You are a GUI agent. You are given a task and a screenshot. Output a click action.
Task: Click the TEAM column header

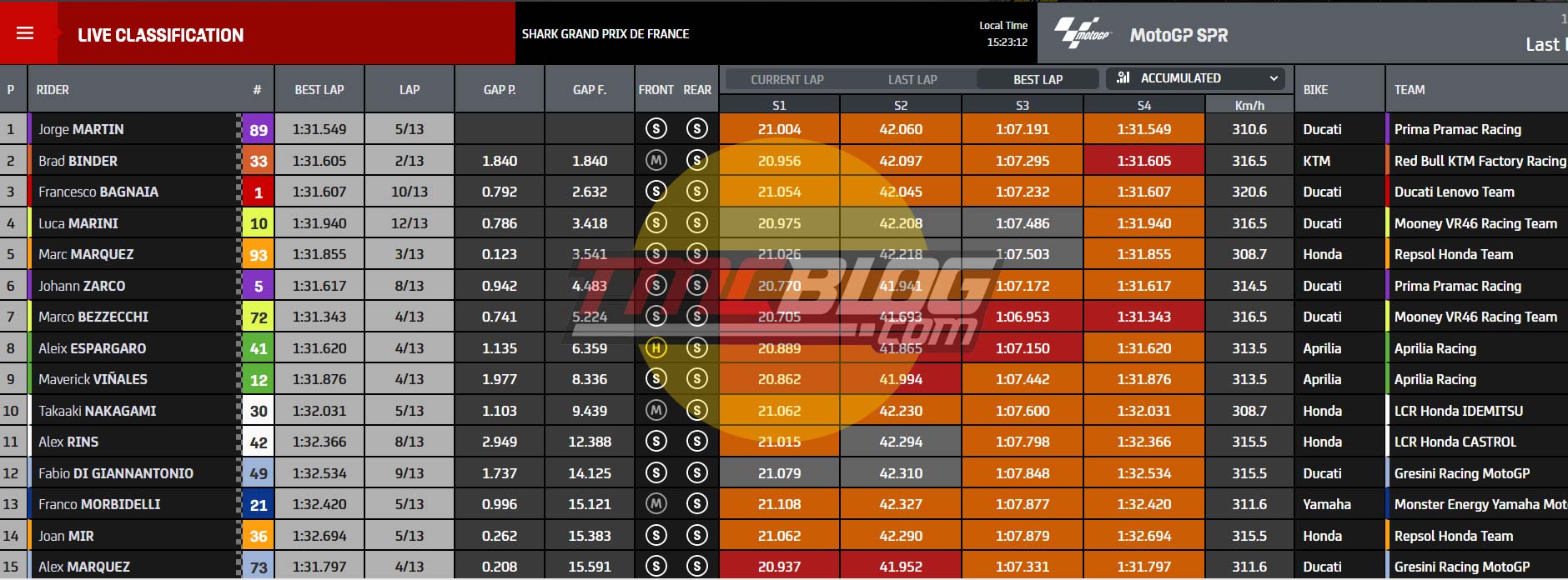[1410, 89]
